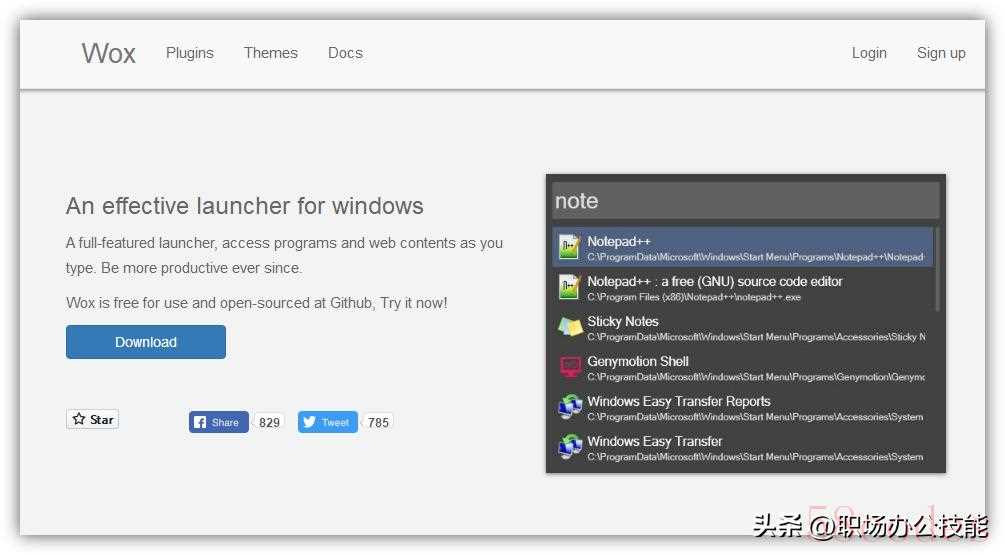Click the star icon in Star button

(x=79, y=418)
